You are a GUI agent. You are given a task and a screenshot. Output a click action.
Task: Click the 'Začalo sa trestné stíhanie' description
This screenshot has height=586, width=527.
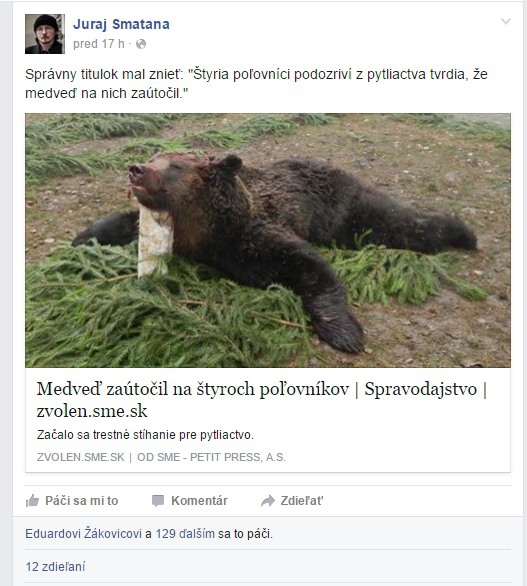pyautogui.click(x=145, y=435)
